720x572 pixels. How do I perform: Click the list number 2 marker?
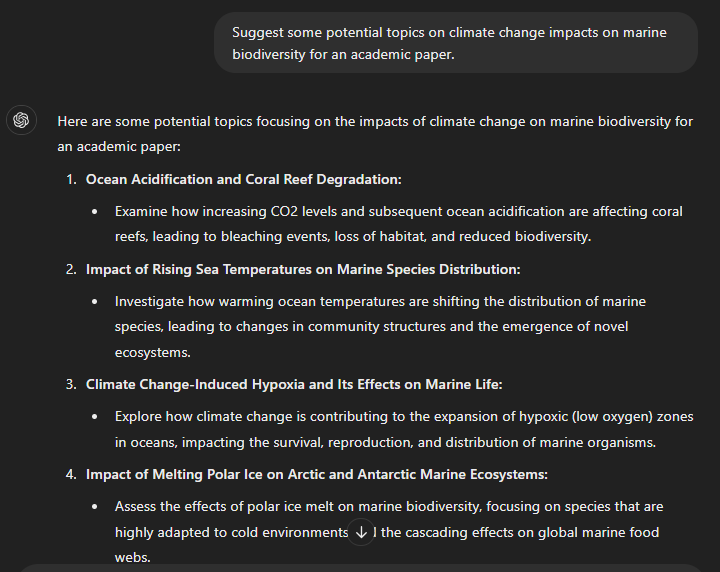71,269
